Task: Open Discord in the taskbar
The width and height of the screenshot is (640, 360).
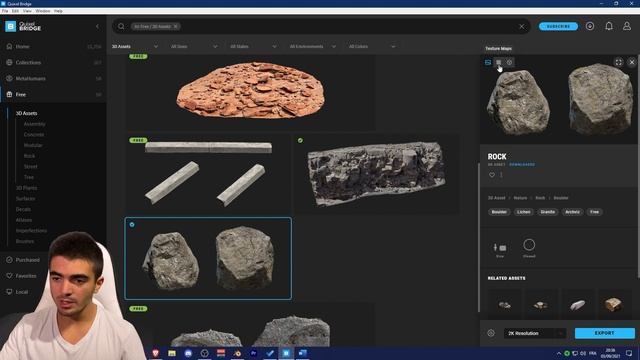Action: pyautogui.click(x=188, y=353)
